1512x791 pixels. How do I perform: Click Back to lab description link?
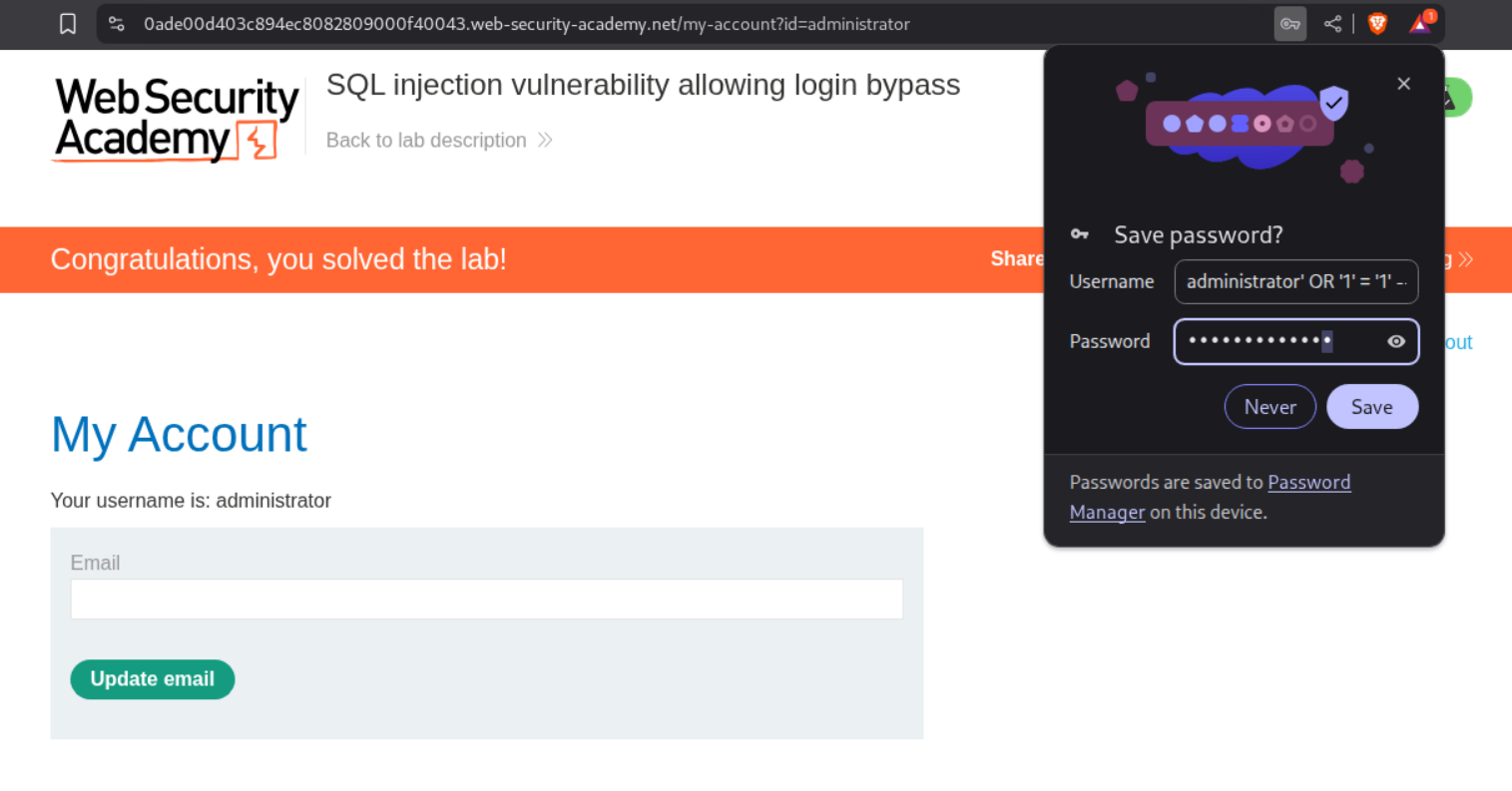[x=426, y=141]
